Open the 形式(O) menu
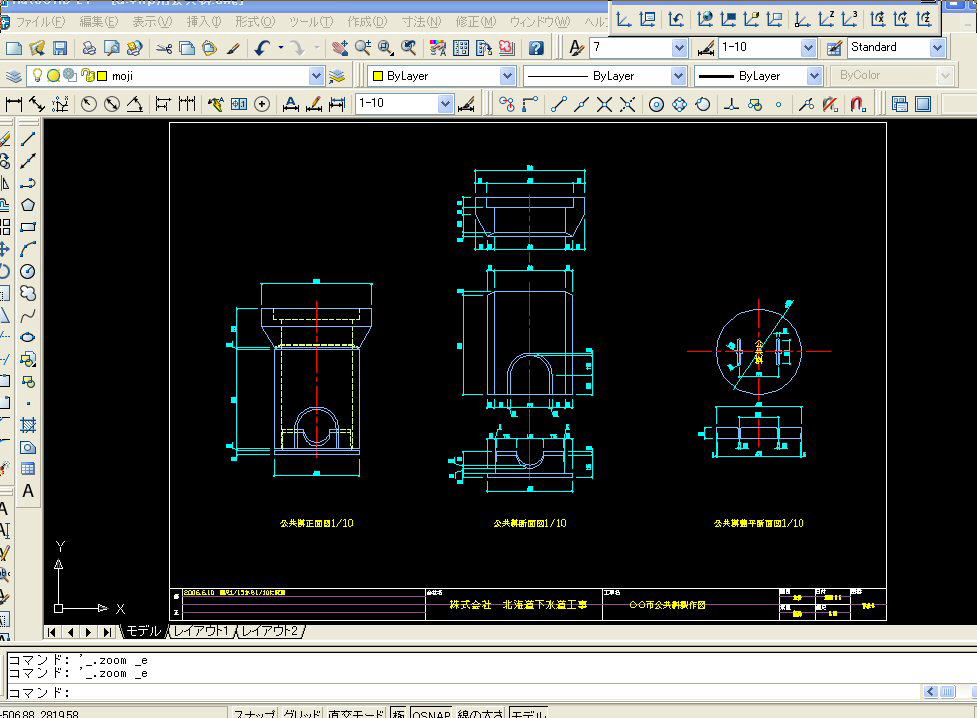Image resolution: width=977 pixels, height=718 pixels. (x=255, y=22)
